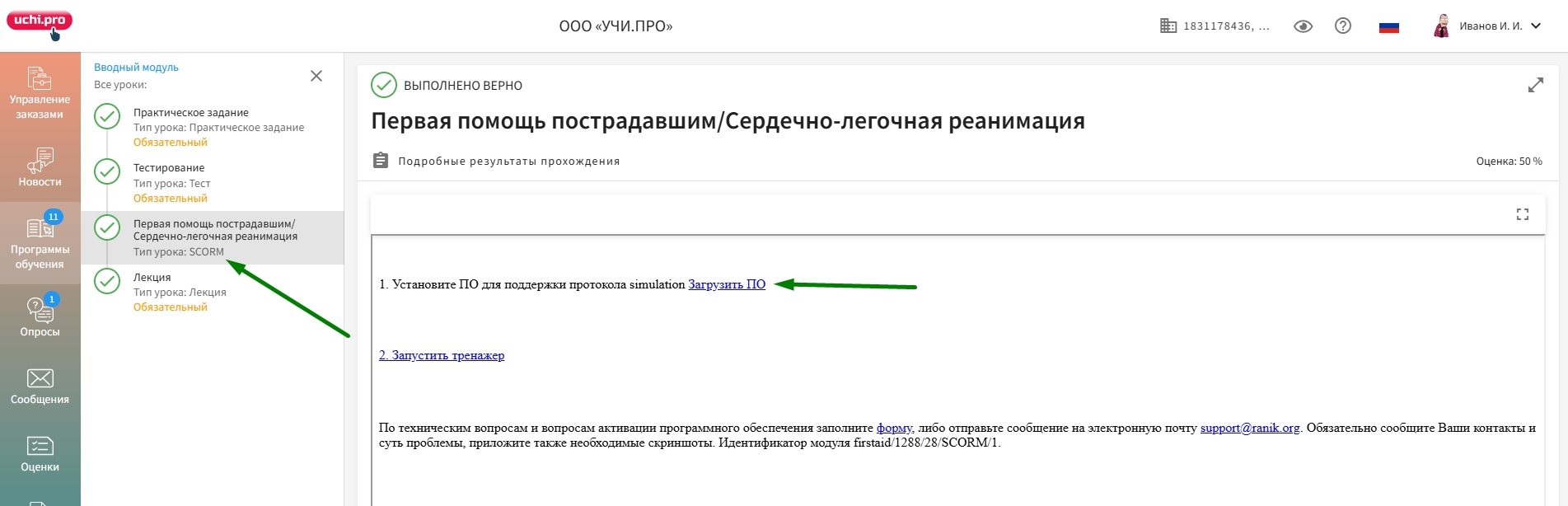Open the Программы обучения section
The height and width of the screenshot is (506, 1568).
click(40, 243)
